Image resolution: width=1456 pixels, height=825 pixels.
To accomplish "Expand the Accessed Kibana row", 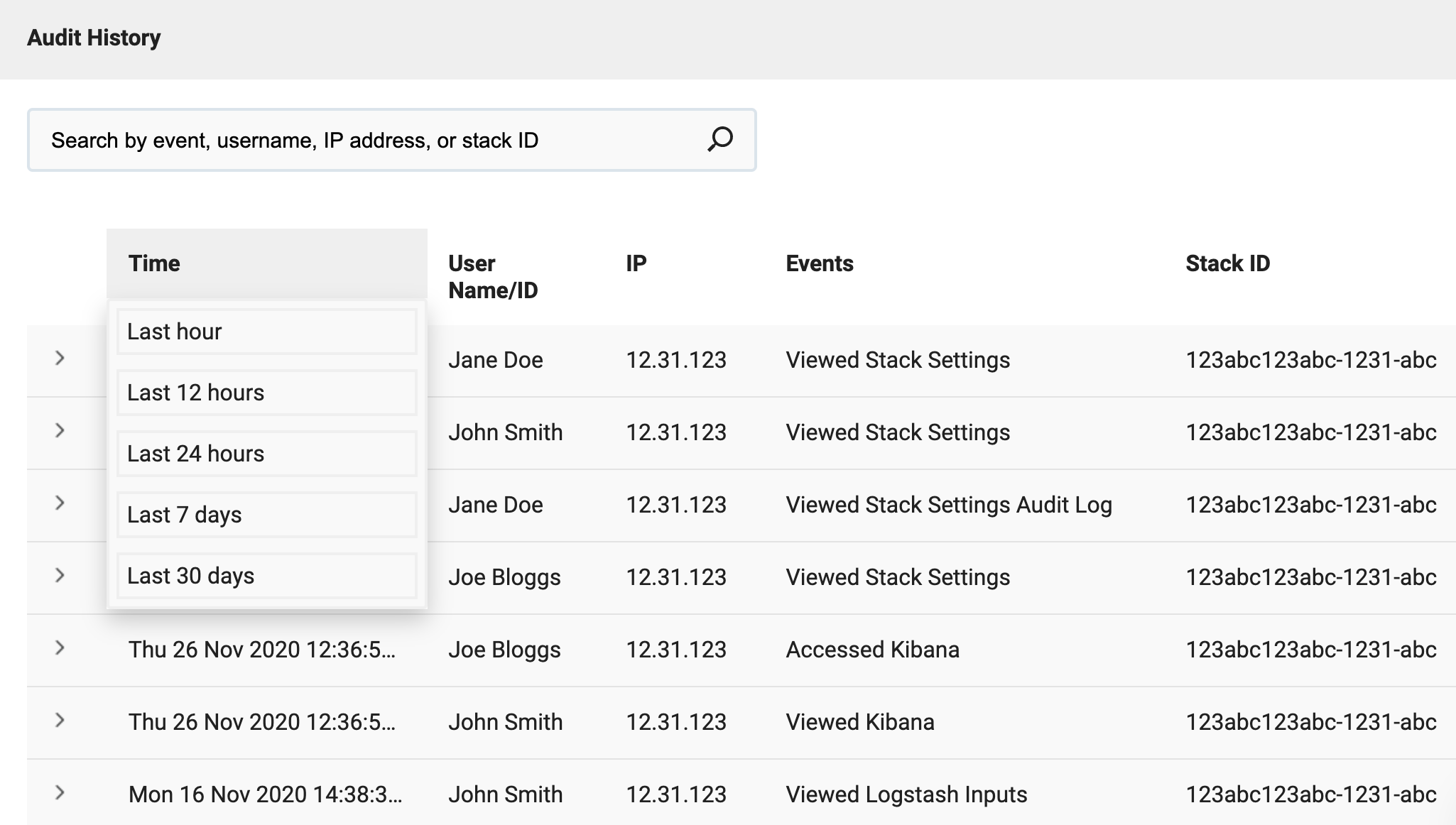I will click(60, 648).
